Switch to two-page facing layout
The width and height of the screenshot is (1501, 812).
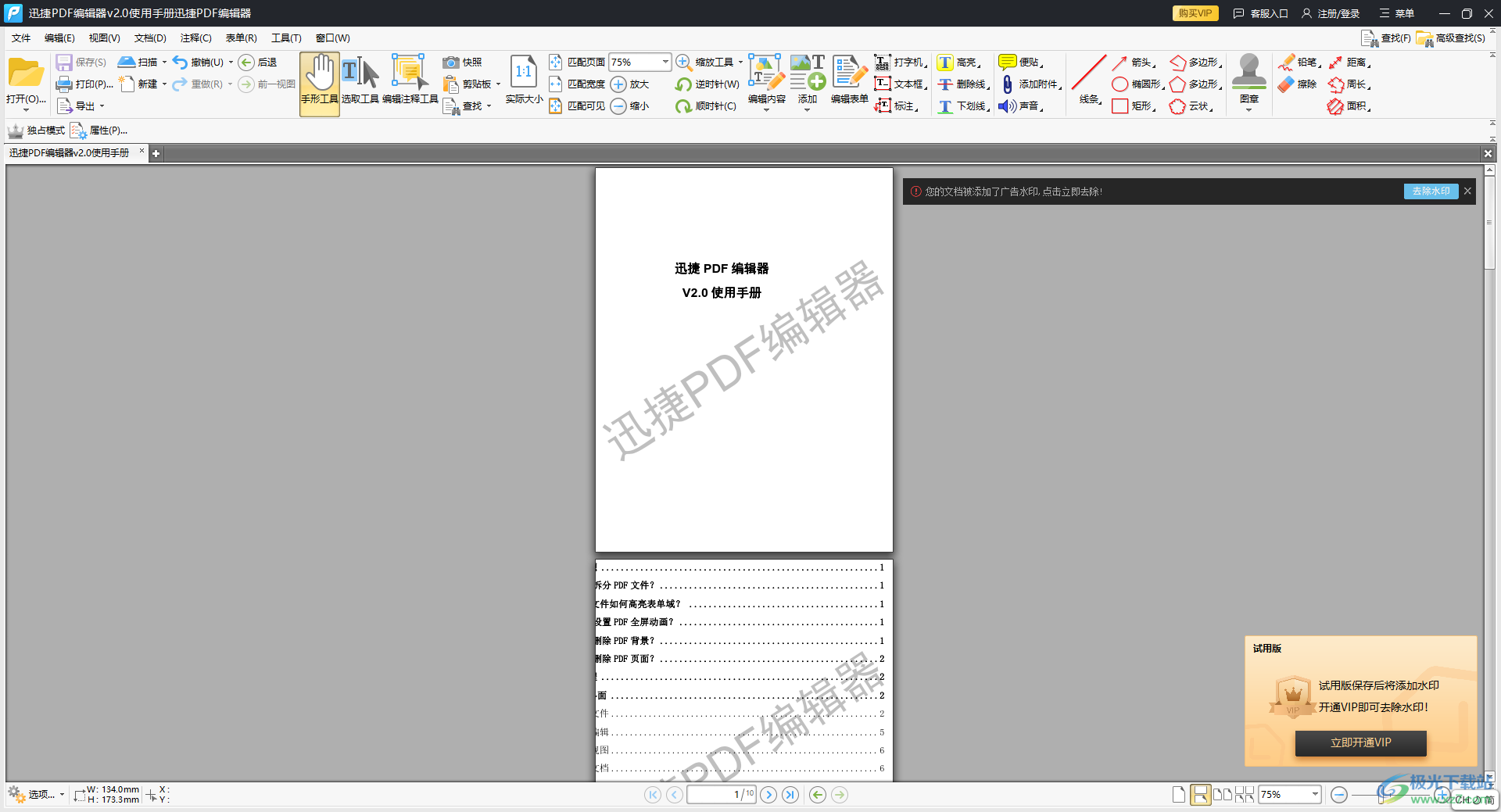pos(1223,795)
